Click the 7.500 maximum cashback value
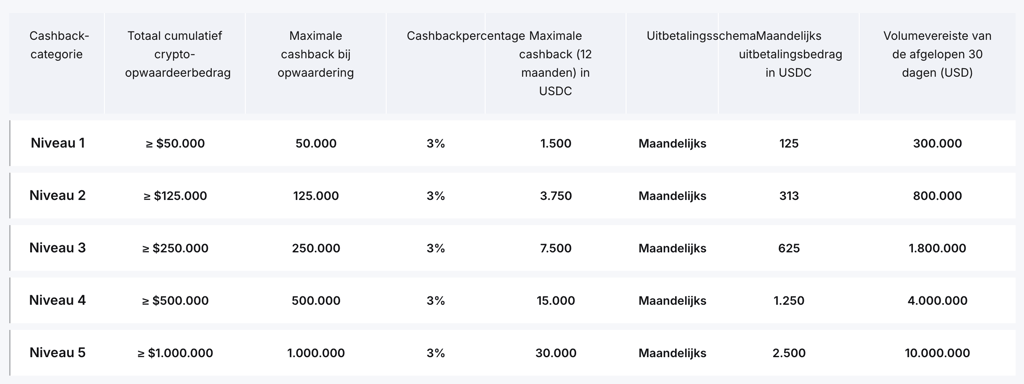 [556, 248]
